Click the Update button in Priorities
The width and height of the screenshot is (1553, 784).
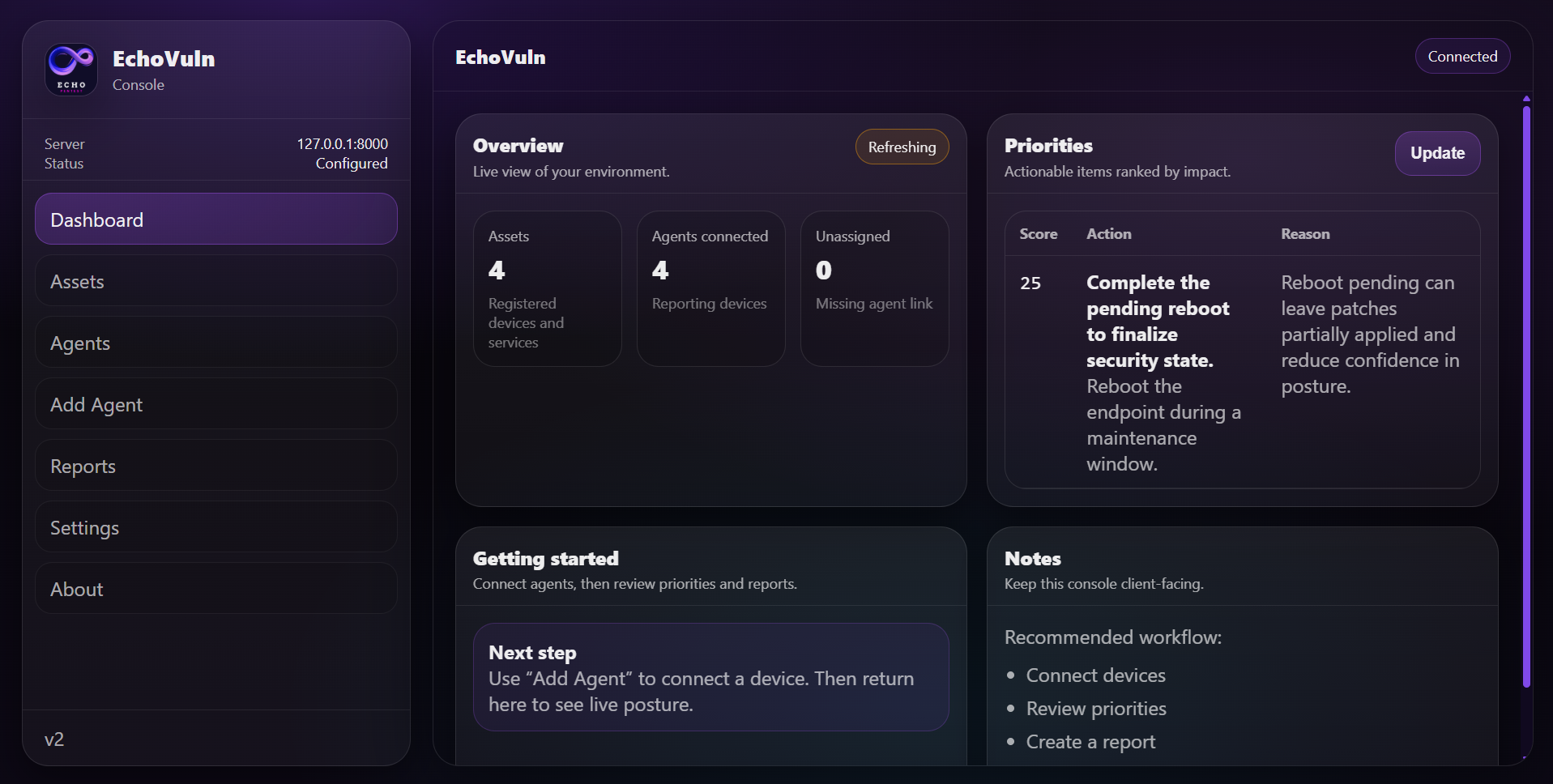point(1437,153)
